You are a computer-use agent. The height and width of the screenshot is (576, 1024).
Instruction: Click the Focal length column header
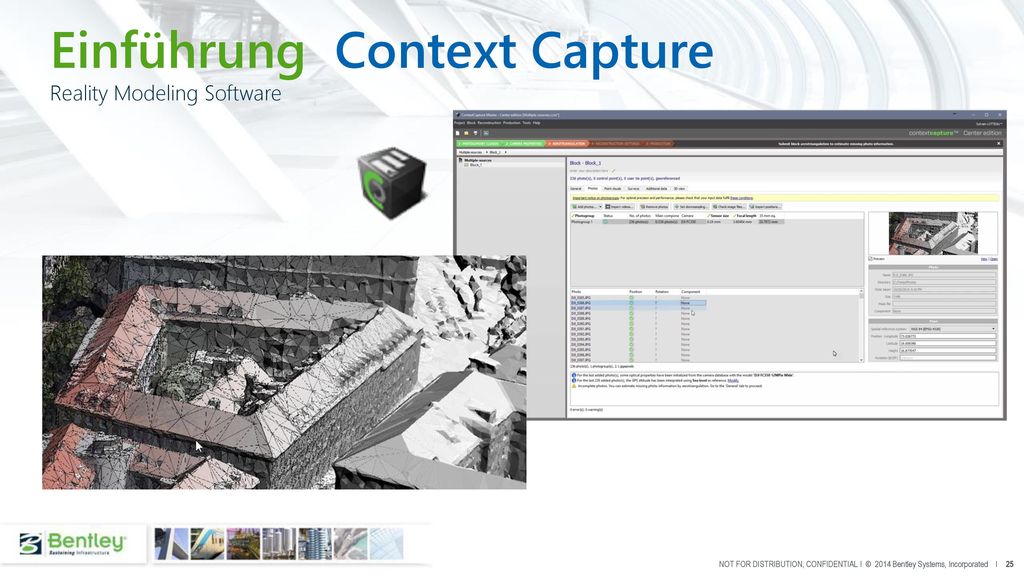(744, 216)
